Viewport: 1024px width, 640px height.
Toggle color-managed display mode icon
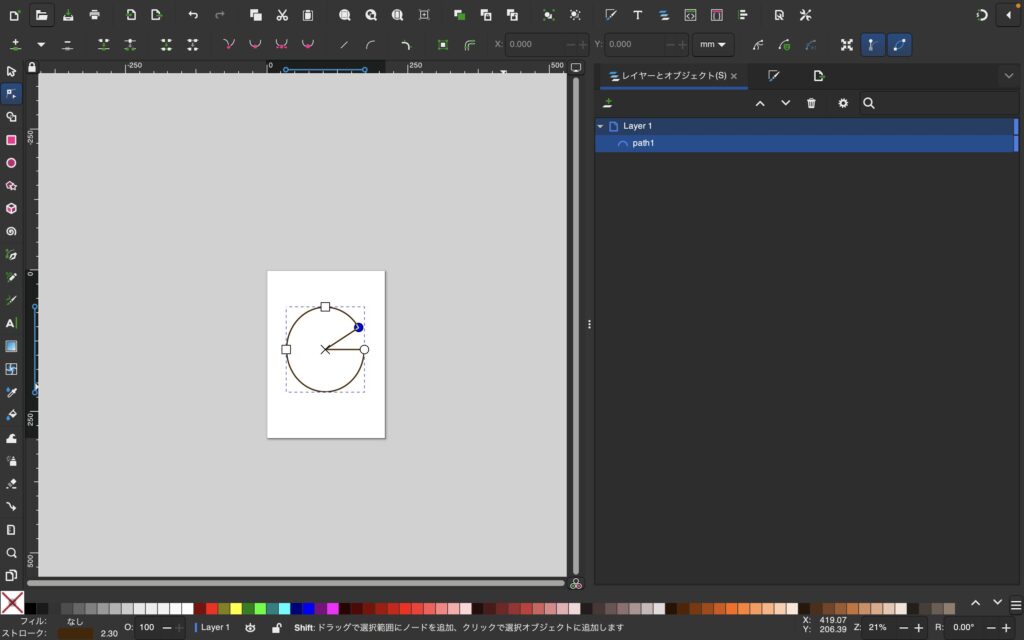(x=576, y=584)
